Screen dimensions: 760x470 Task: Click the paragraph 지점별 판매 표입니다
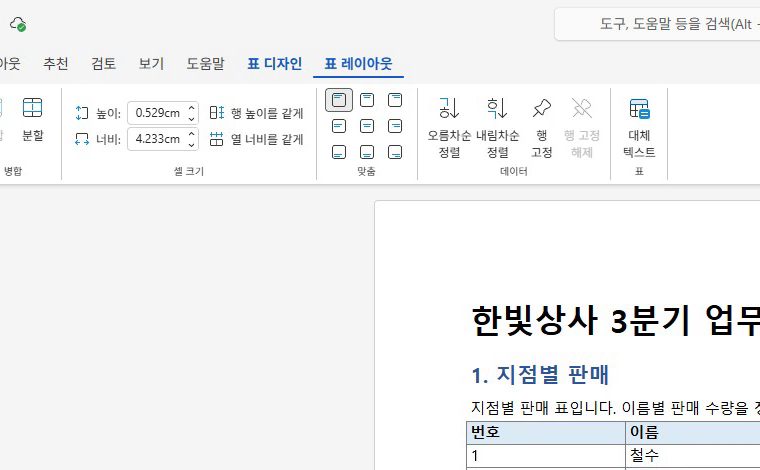pyautogui.click(x=543, y=408)
